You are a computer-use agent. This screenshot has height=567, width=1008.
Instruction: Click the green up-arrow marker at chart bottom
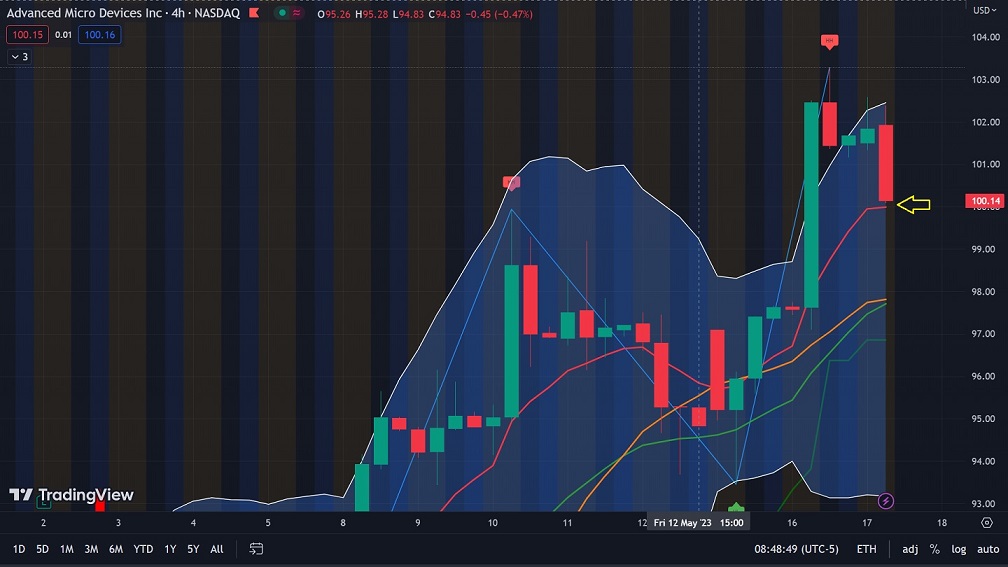pyautogui.click(x=735, y=508)
